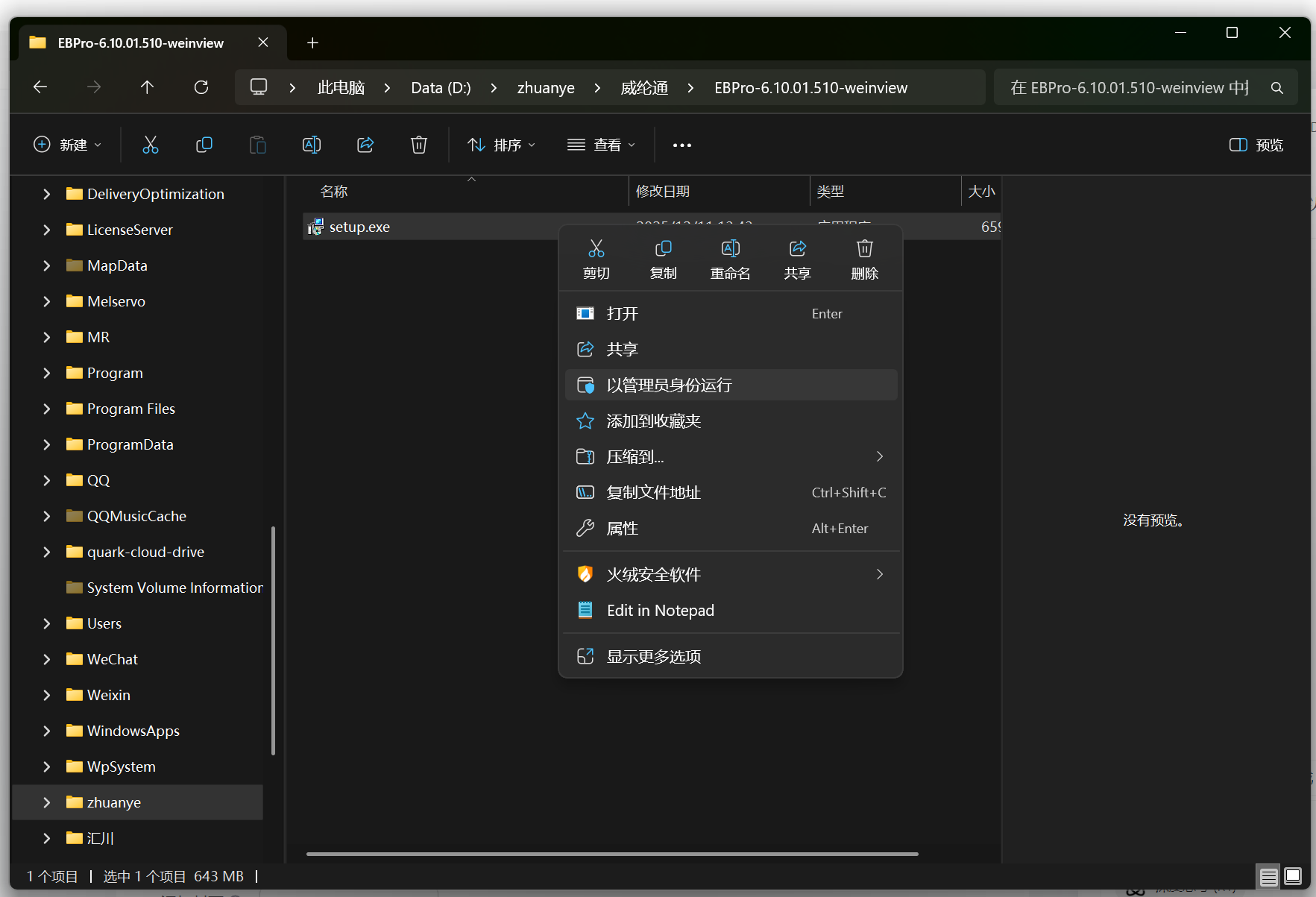
Task: Click 此电脑 in the address bar
Action: coord(341,88)
